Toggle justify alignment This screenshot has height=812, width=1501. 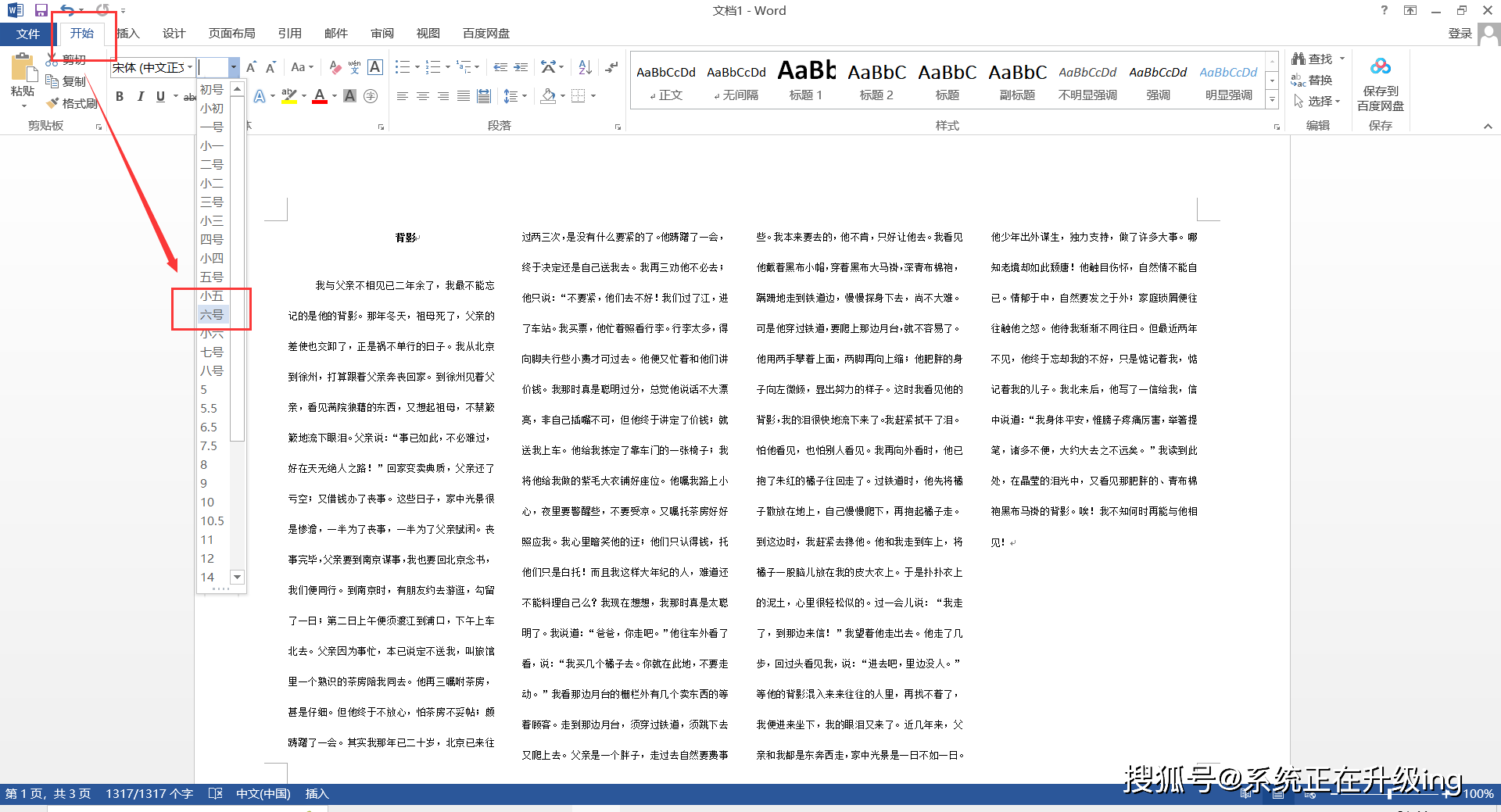(x=464, y=96)
